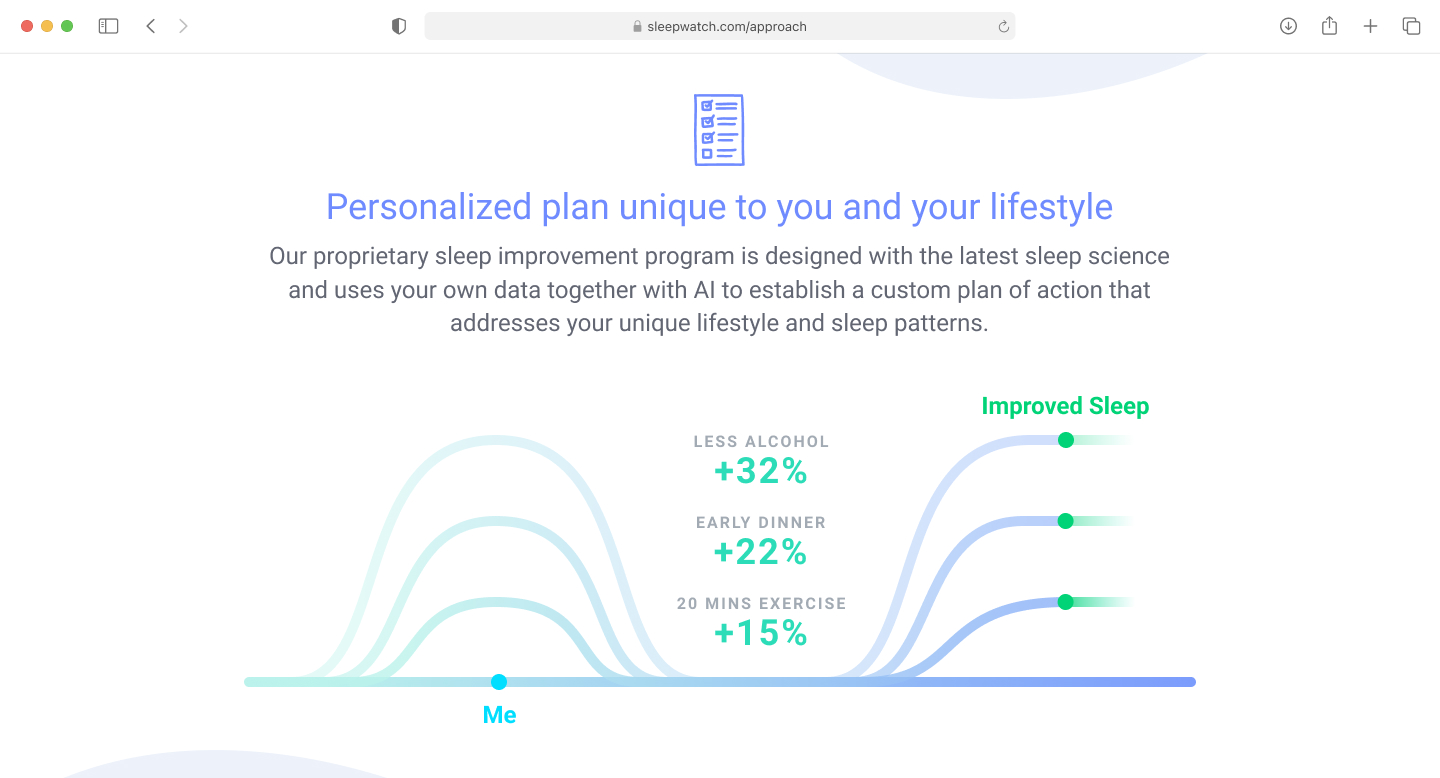Viewport: 1440px width, 778px height.
Task: Click the top Improved Sleep green dot
Action: (1066, 440)
